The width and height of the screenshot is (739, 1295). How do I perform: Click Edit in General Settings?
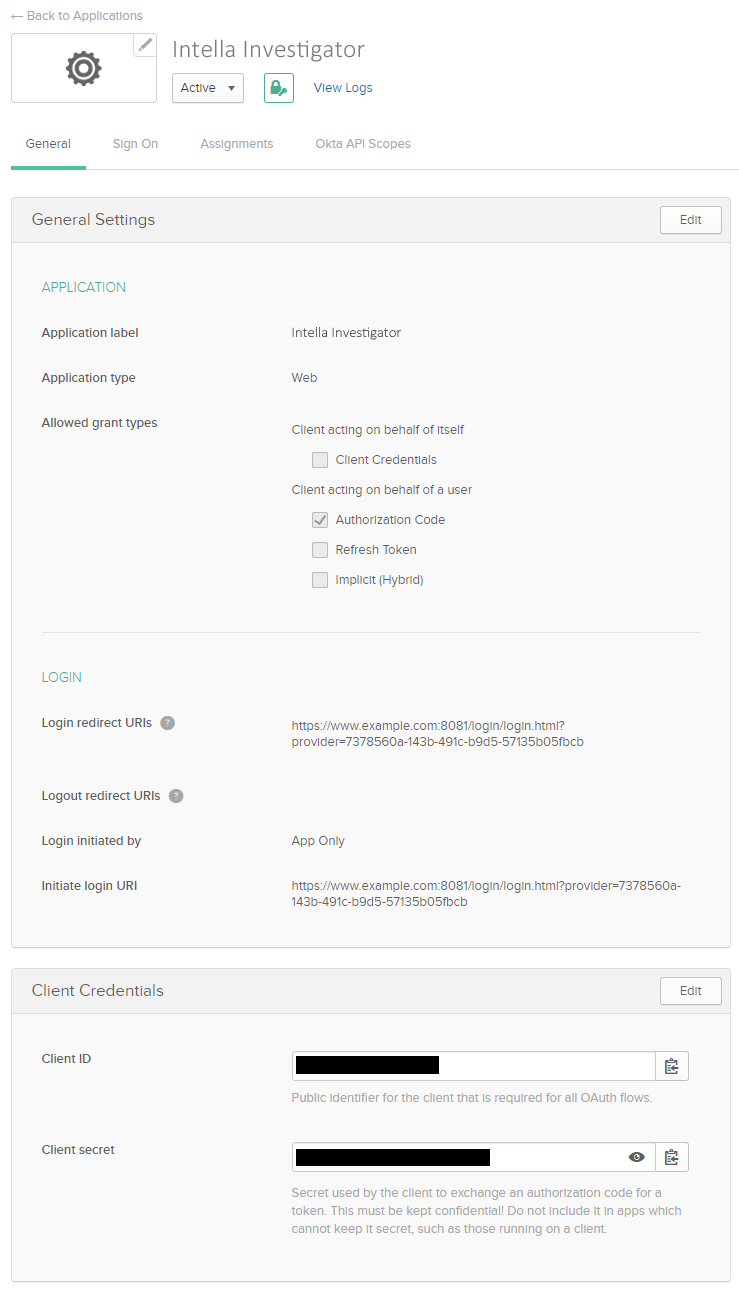pos(690,219)
